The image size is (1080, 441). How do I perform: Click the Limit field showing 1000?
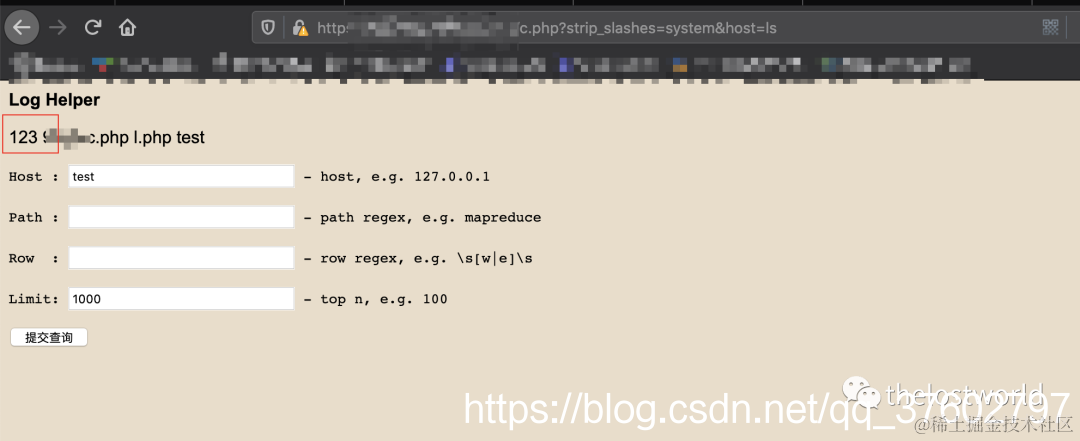click(x=182, y=299)
